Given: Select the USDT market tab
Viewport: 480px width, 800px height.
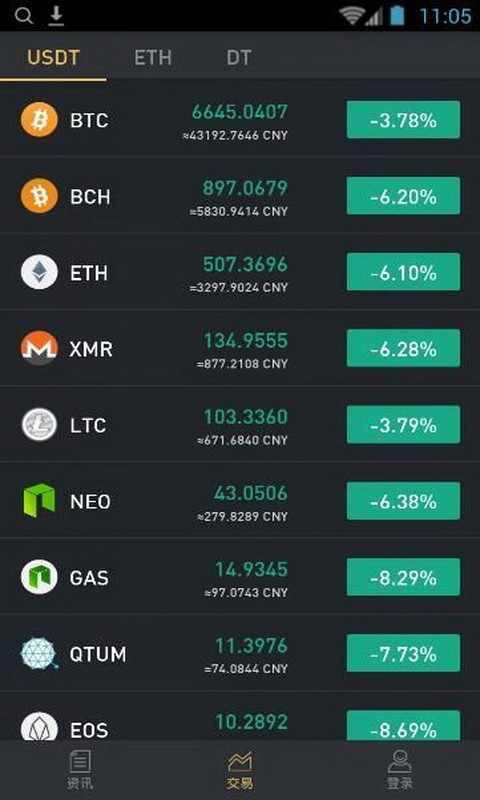Looking at the screenshot, I should [54, 58].
